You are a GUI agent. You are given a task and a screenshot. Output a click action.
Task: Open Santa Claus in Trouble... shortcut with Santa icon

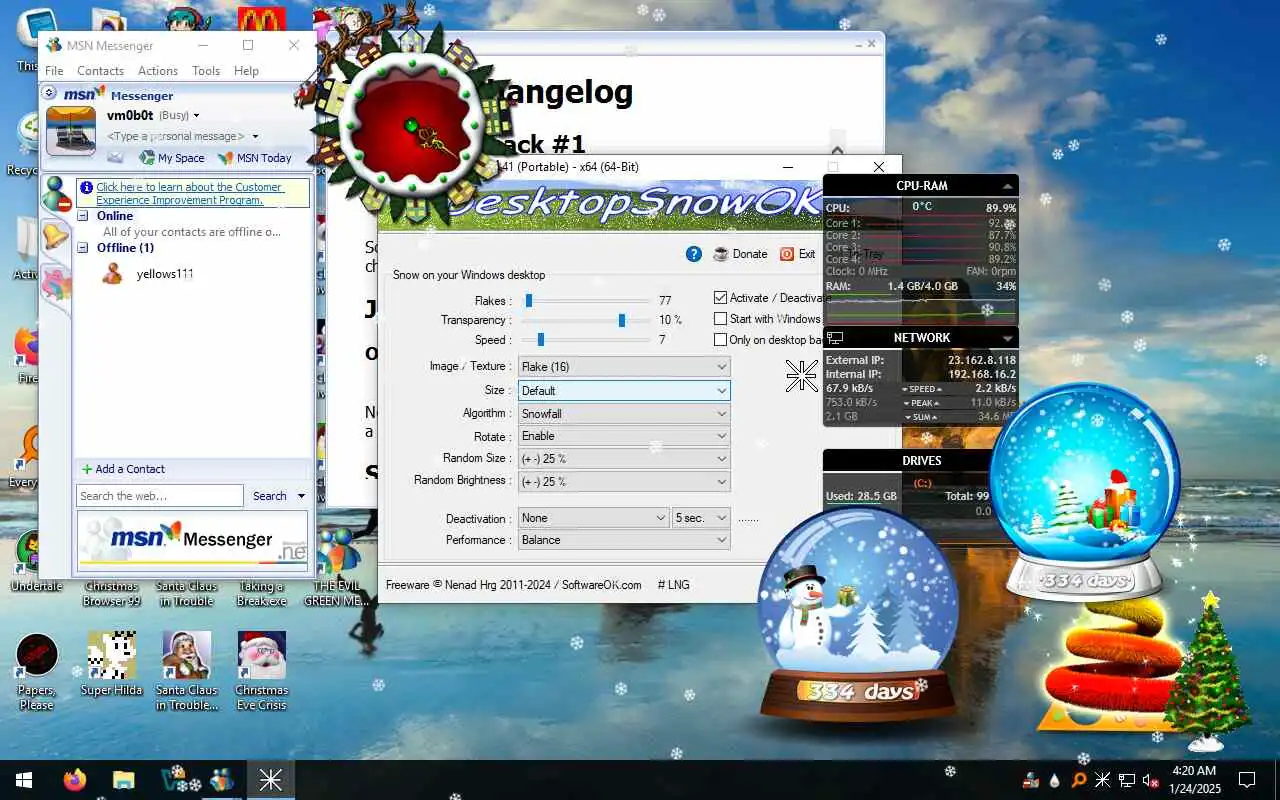coord(187,671)
